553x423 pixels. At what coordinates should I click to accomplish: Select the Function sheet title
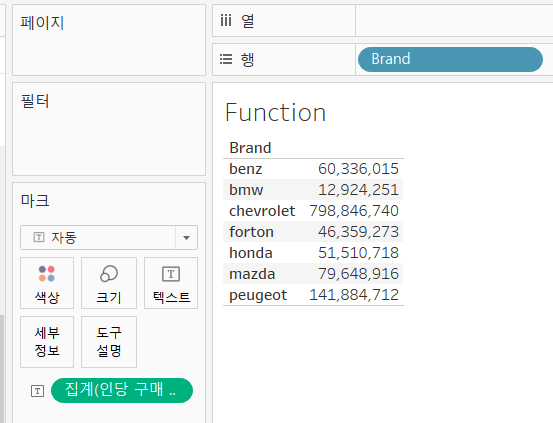click(x=275, y=113)
